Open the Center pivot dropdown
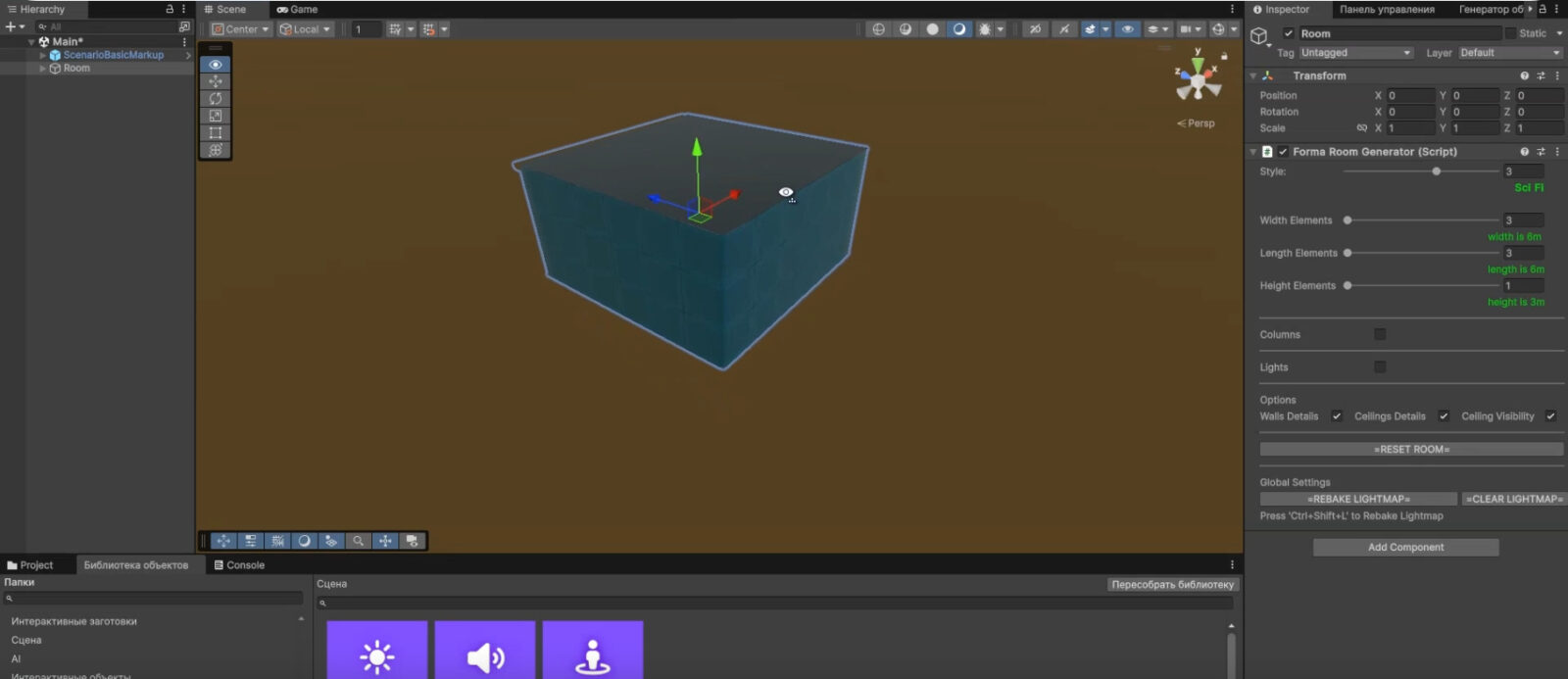The height and width of the screenshot is (679, 1568). 241,29
